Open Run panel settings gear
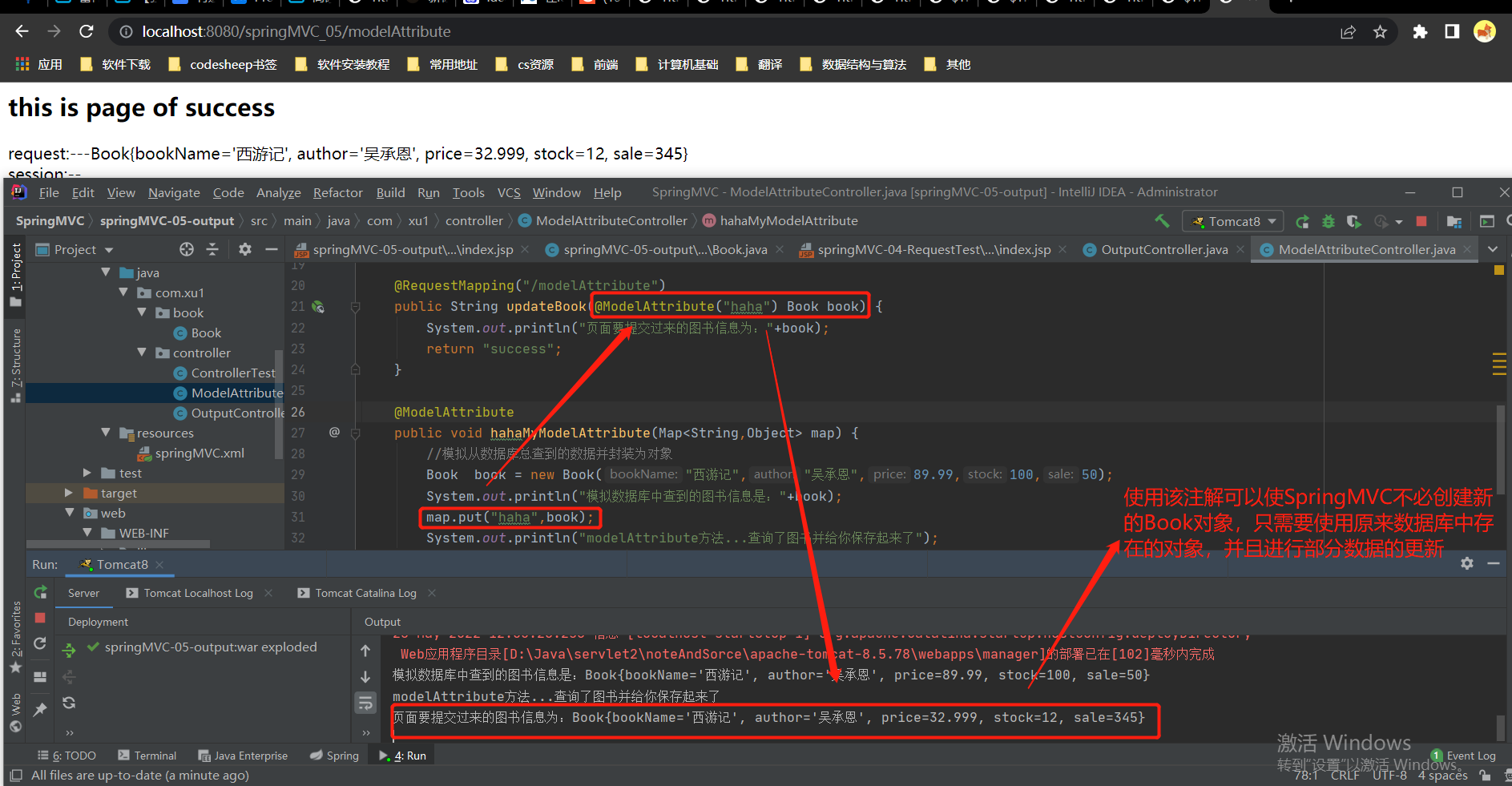This screenshot has width=1512, height=786. [x=1467, y=563]
